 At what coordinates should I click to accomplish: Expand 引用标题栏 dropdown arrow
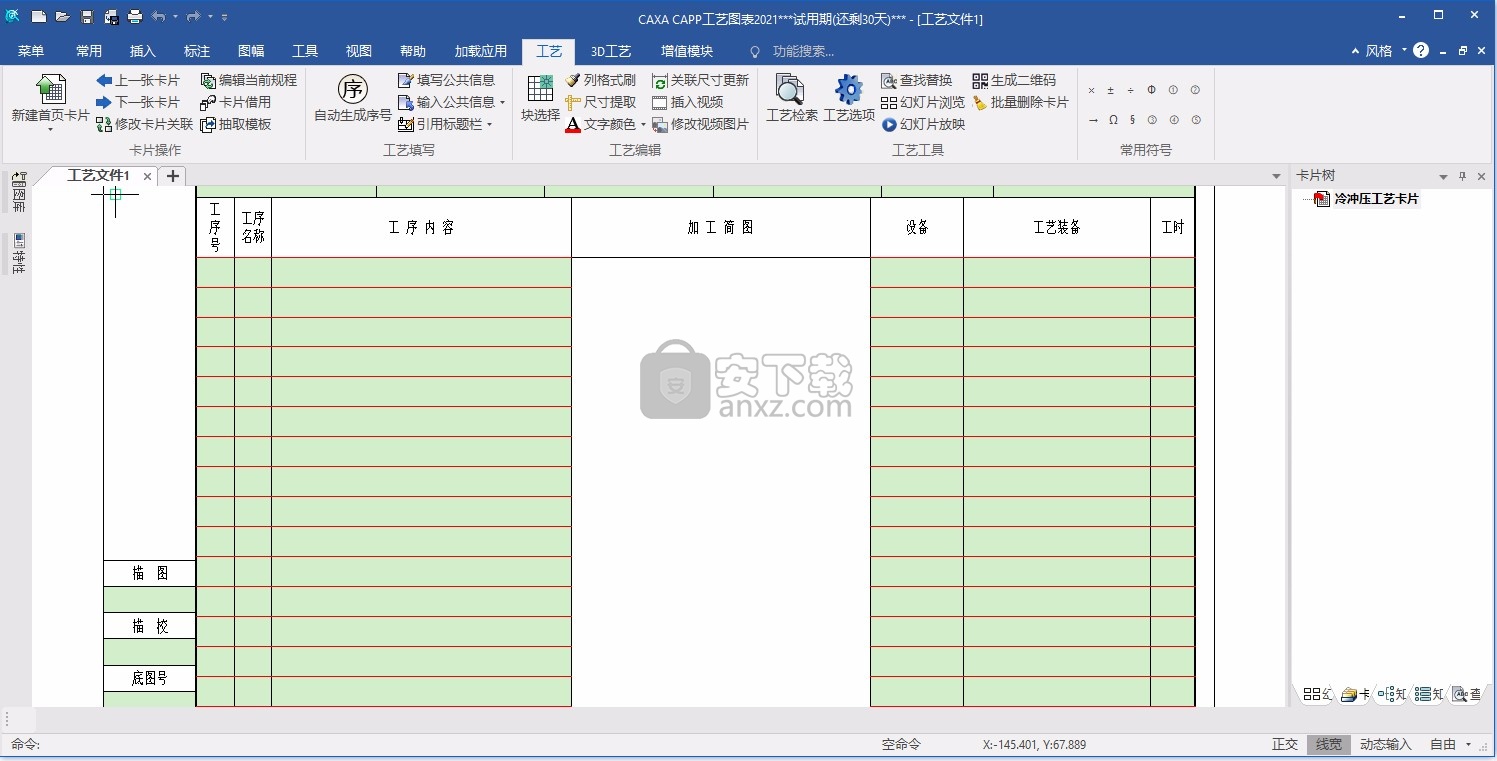coord(489,124)
